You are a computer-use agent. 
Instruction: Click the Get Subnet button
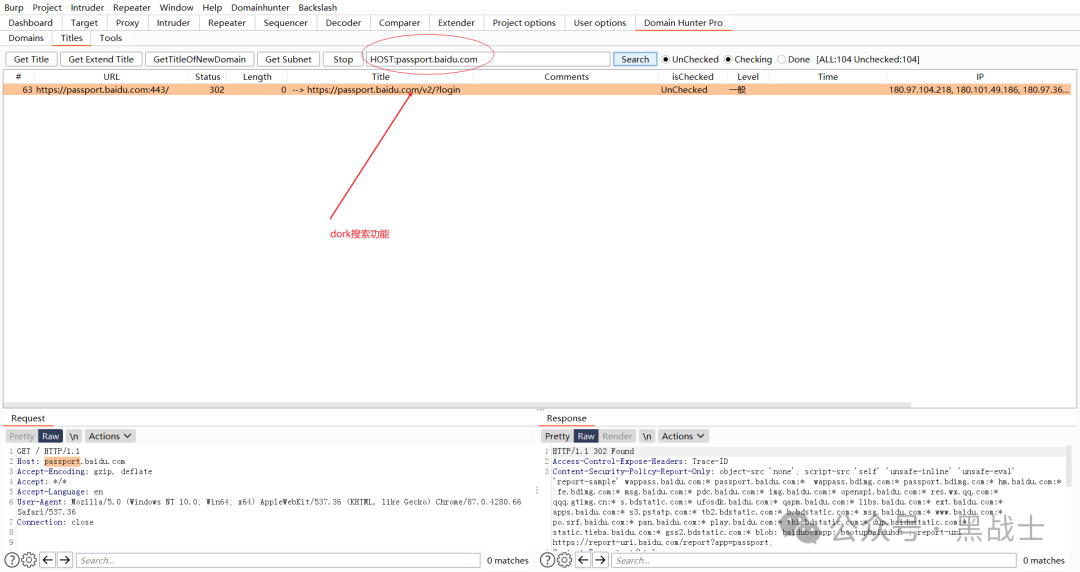click(x=289, y=59)
